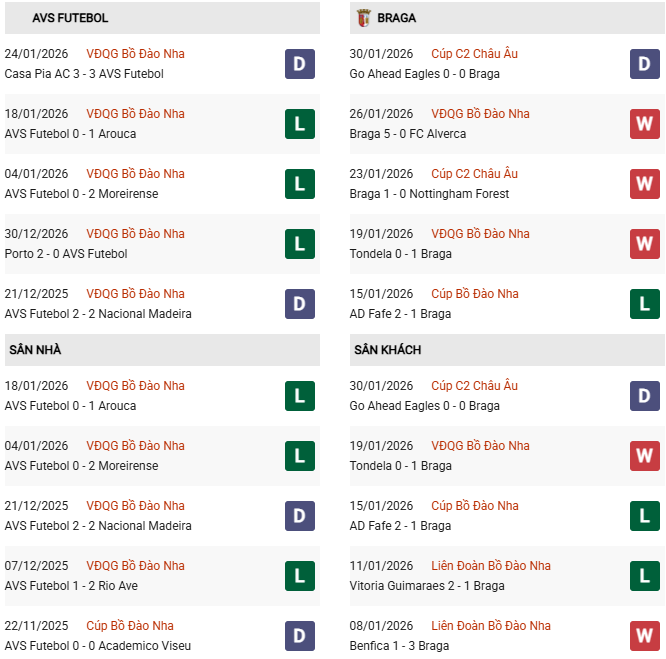Screen dimensions: 666x659
Task: Click L badge for Vitoria Guimaraes match
Action: (645, 576)
